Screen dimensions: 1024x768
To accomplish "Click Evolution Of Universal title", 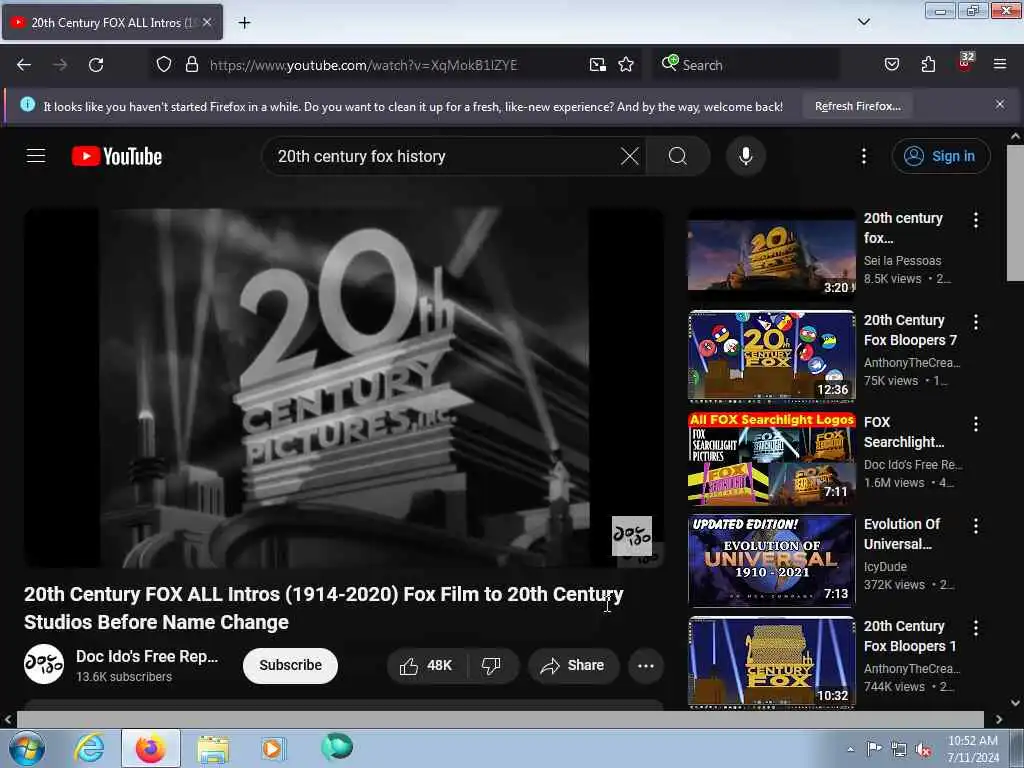I will coord(902,534).
